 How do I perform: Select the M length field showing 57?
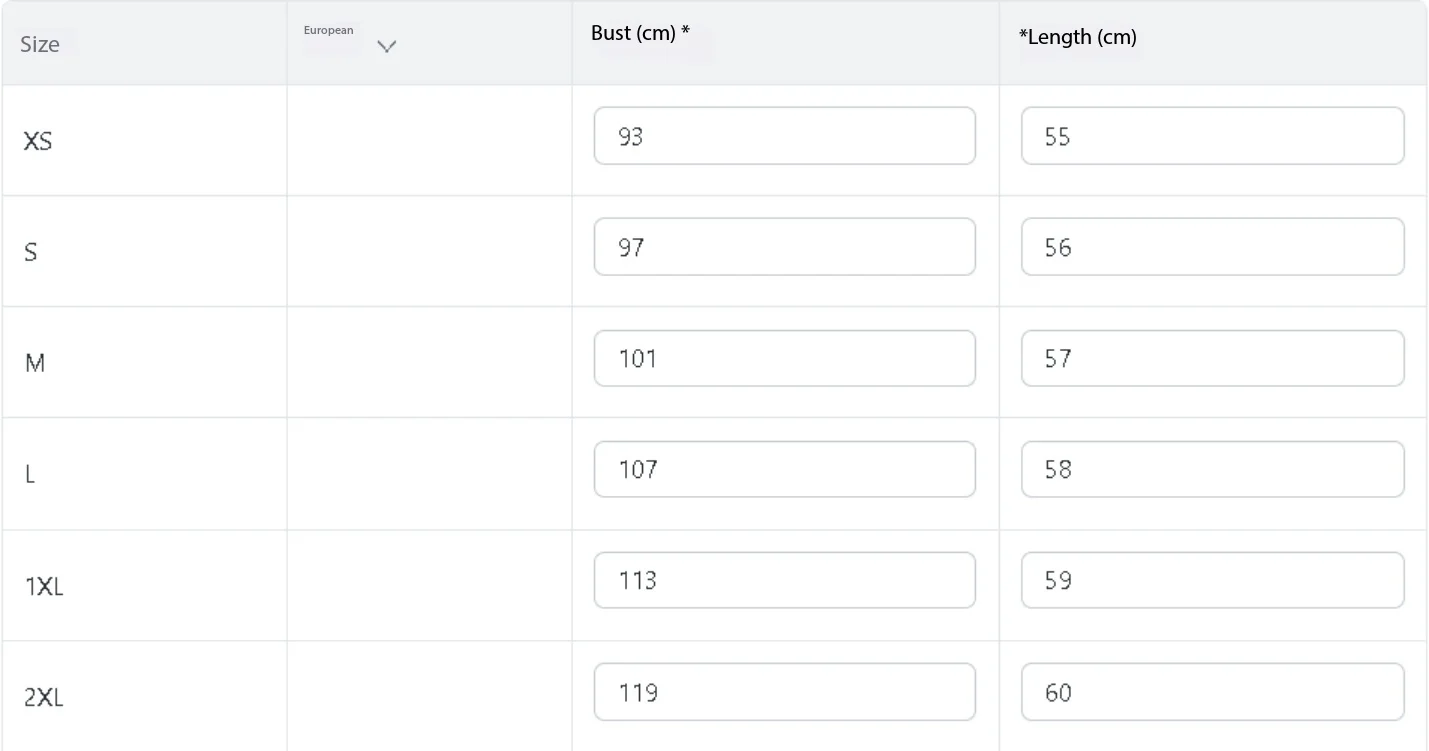[x=1212, y=358]
